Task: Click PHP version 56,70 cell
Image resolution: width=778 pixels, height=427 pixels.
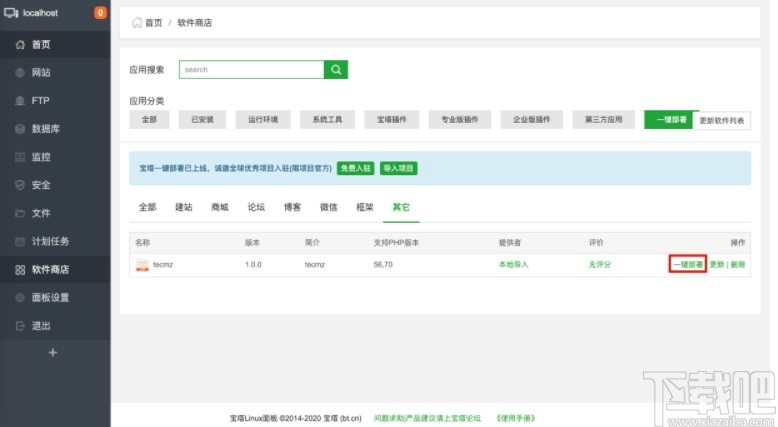Action: (383, 265)
